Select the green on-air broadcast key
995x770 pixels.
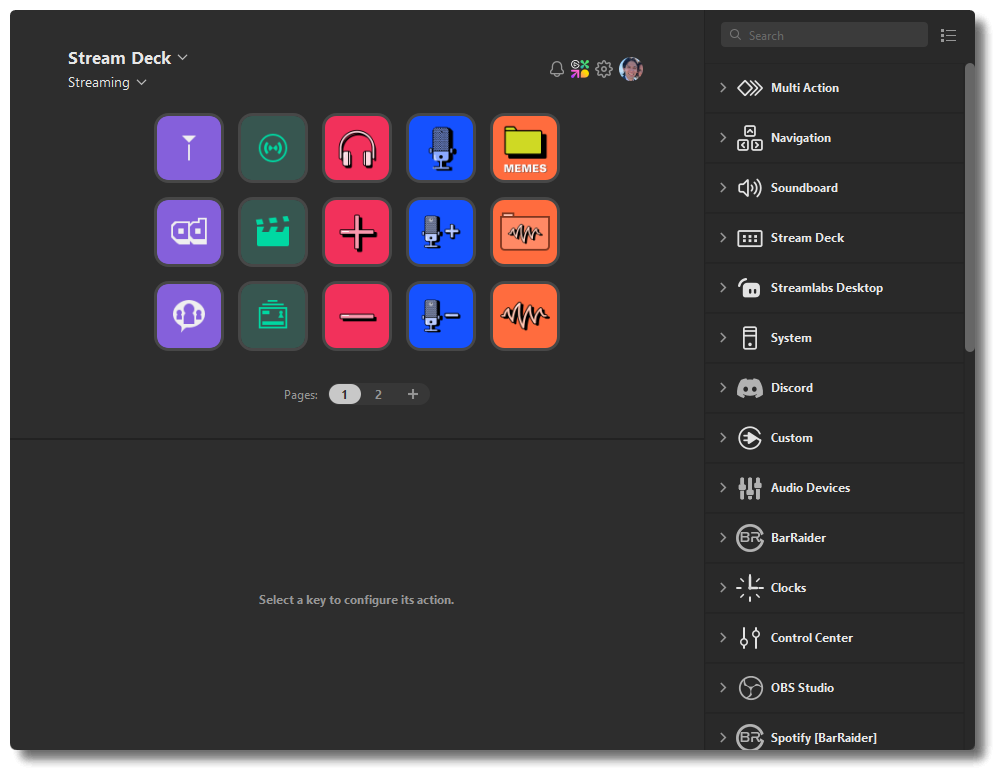[273, 148]
